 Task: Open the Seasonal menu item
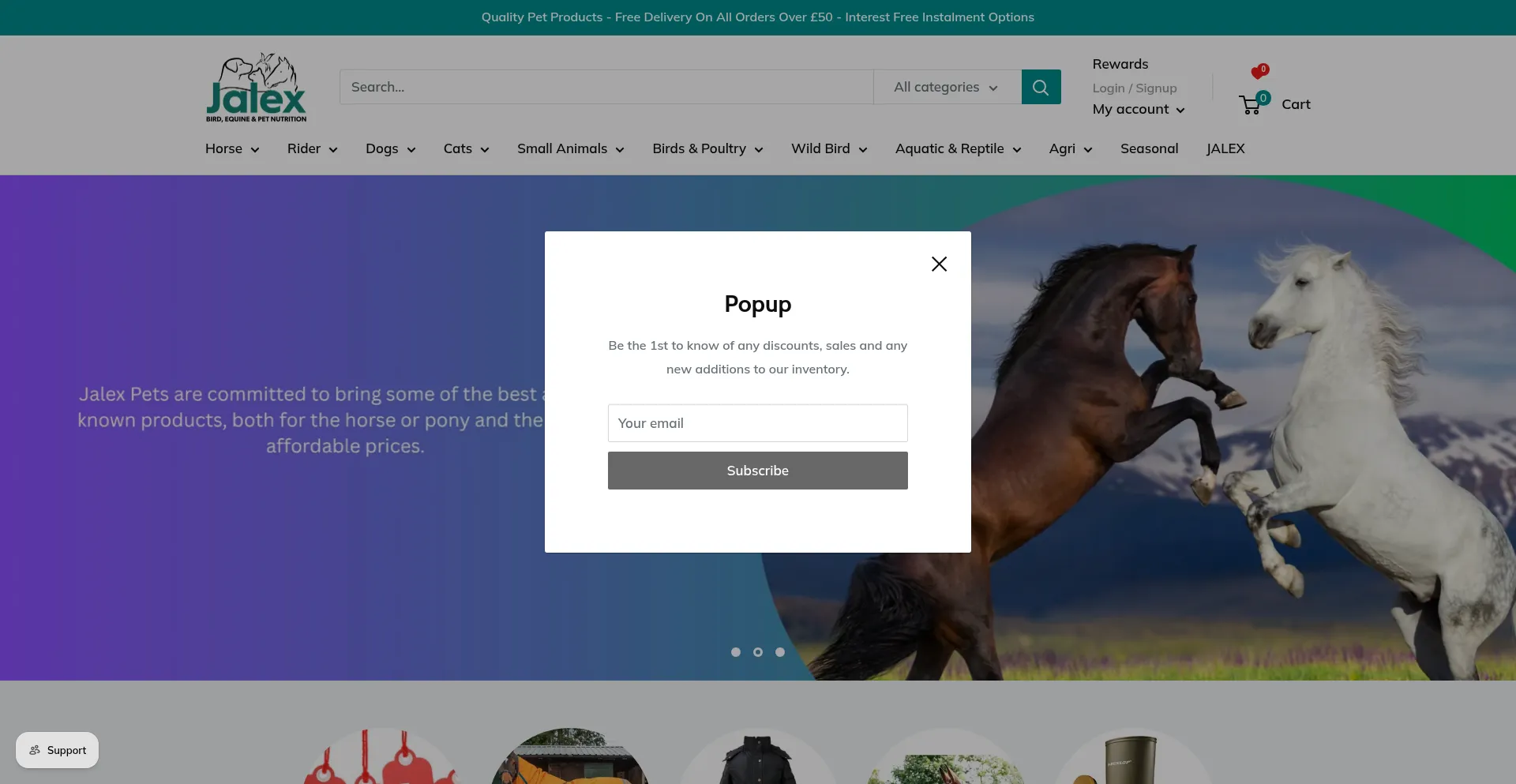coord(1150,148)
